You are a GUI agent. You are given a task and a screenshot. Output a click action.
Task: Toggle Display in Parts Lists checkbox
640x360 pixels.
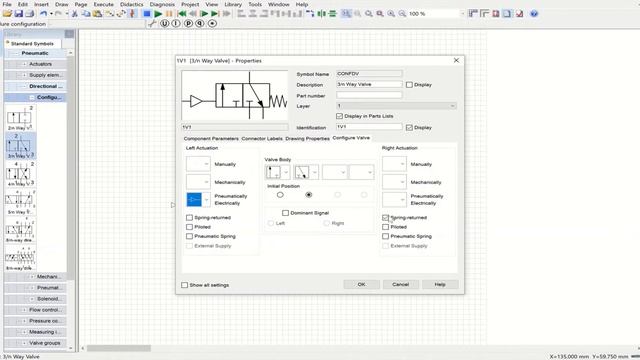(x=339, y=116)
